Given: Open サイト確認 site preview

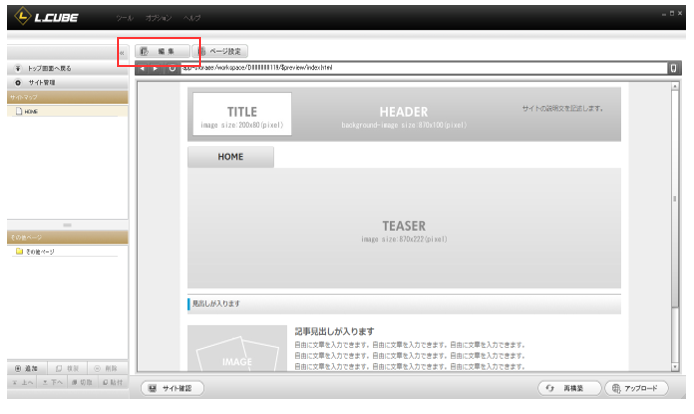Looking at the screenshot, I should pyautogui.click(x=172, y=388).
